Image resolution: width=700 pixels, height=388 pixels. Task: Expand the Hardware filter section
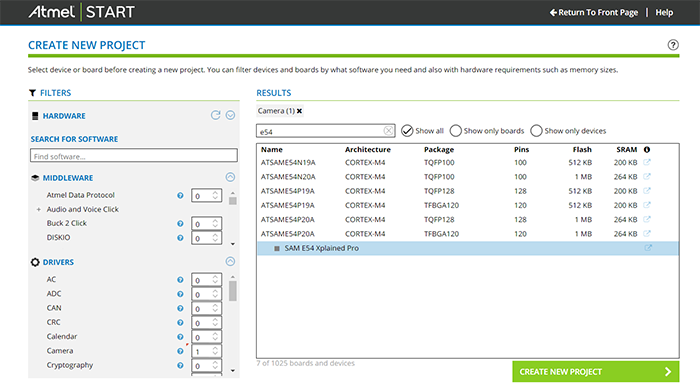pyautogui.click(x=230, y=115)
